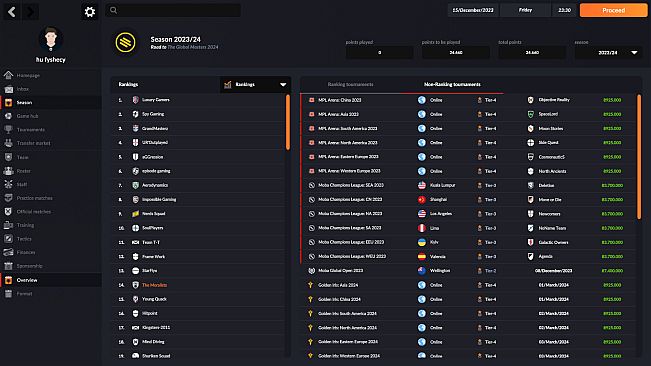Click Galactic Owners winner team

tap(553, 242)
